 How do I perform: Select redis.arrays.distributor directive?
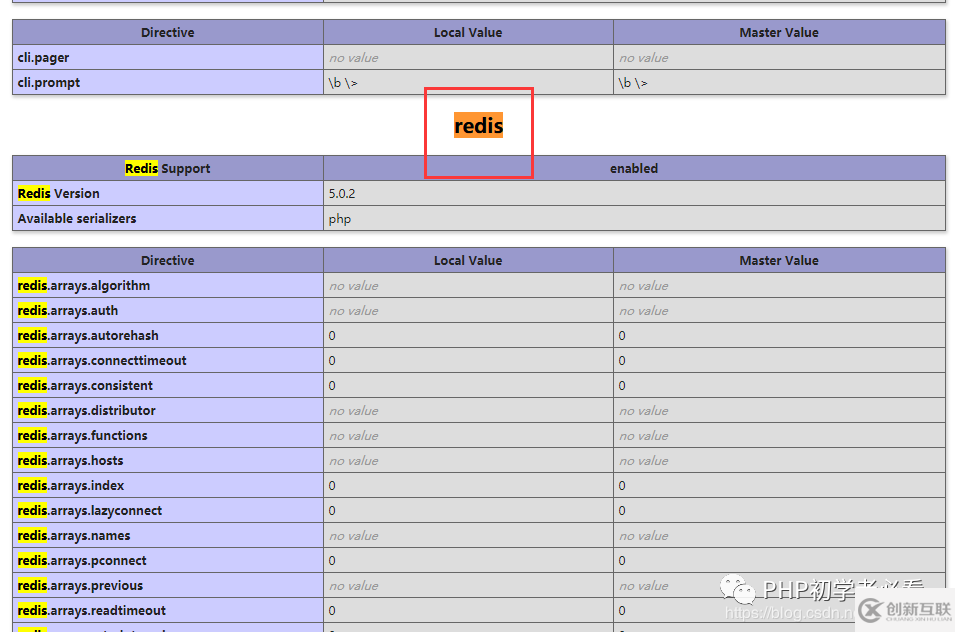[167, 410]
